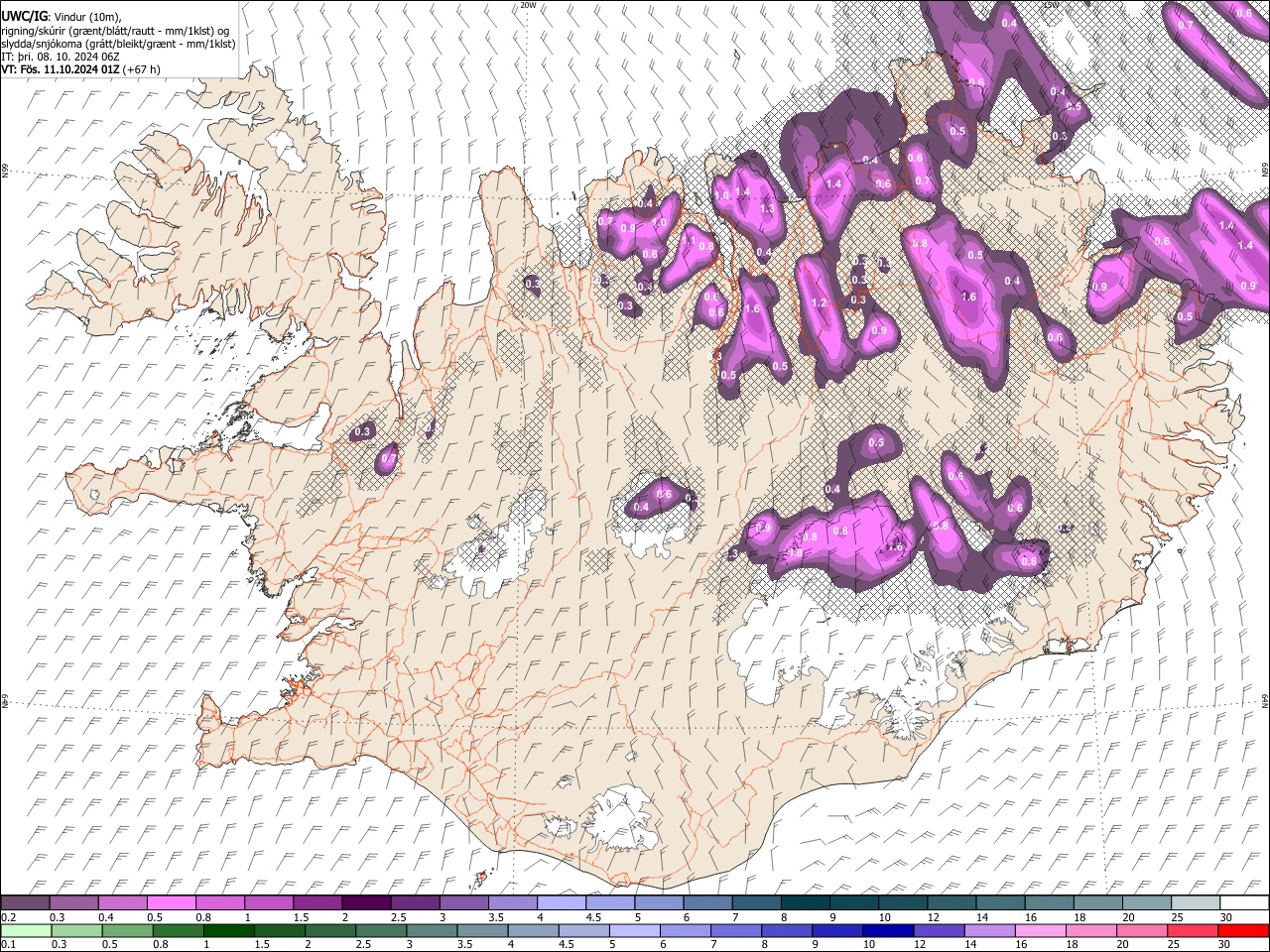Select the pinkish-red swatch for 25–30 in the lower legend
Viewport: 1270px width, 952px height.
point(1191,930)
